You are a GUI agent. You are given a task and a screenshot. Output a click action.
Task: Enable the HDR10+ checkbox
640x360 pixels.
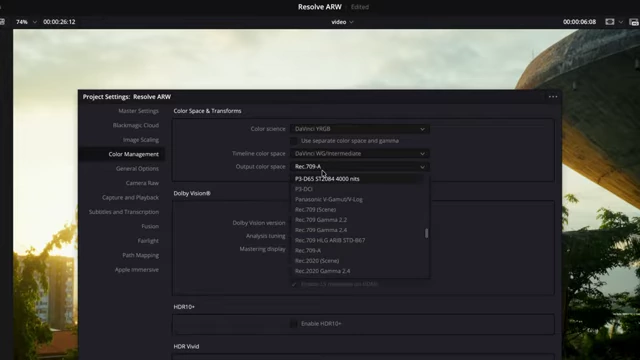[293, 324]
